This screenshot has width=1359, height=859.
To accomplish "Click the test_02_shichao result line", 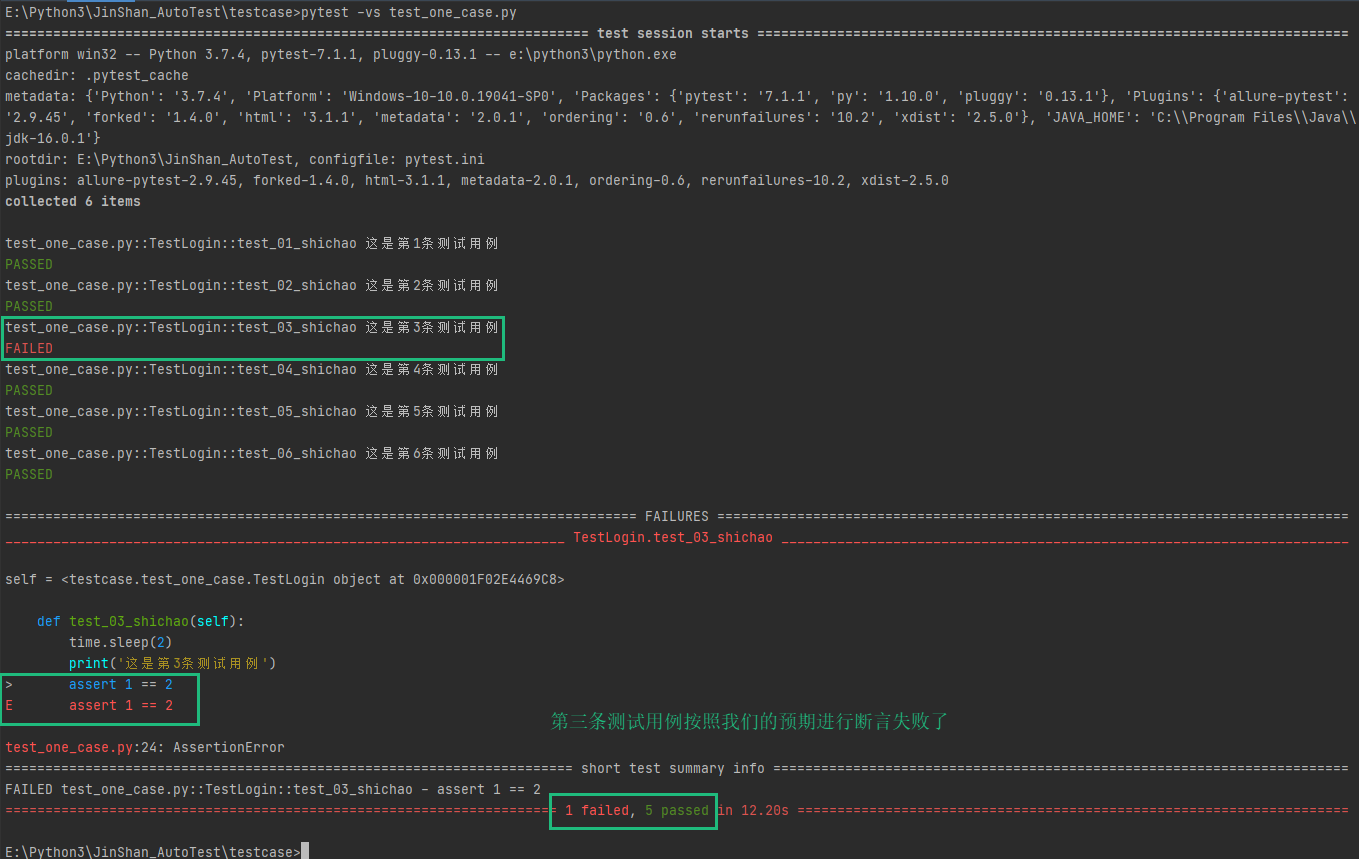I will 251,285.
